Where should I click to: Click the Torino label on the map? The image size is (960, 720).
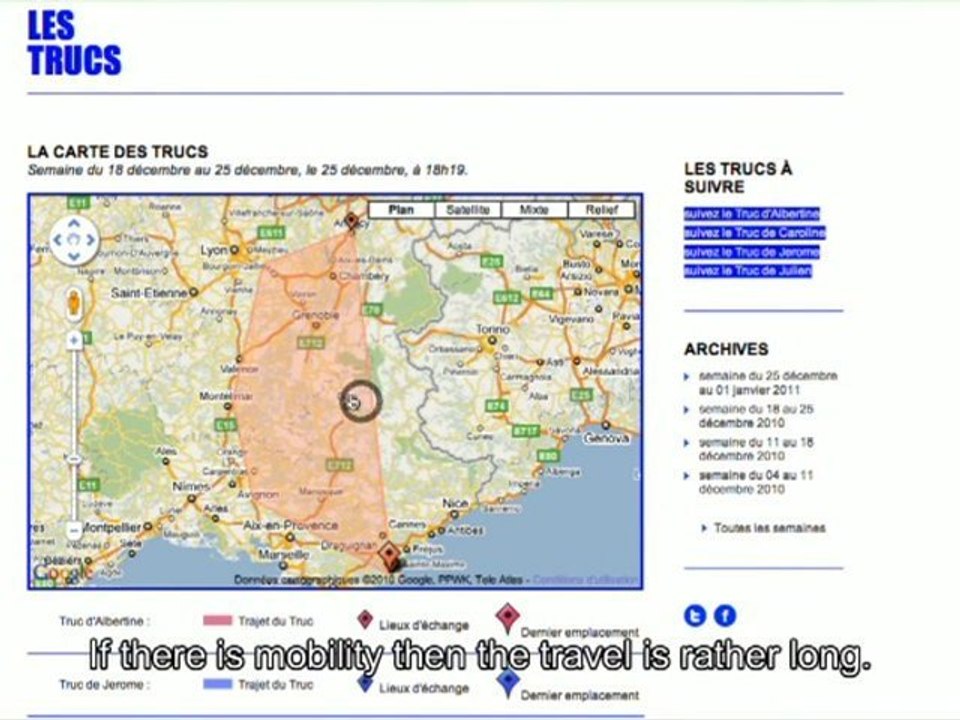[493, 329]
